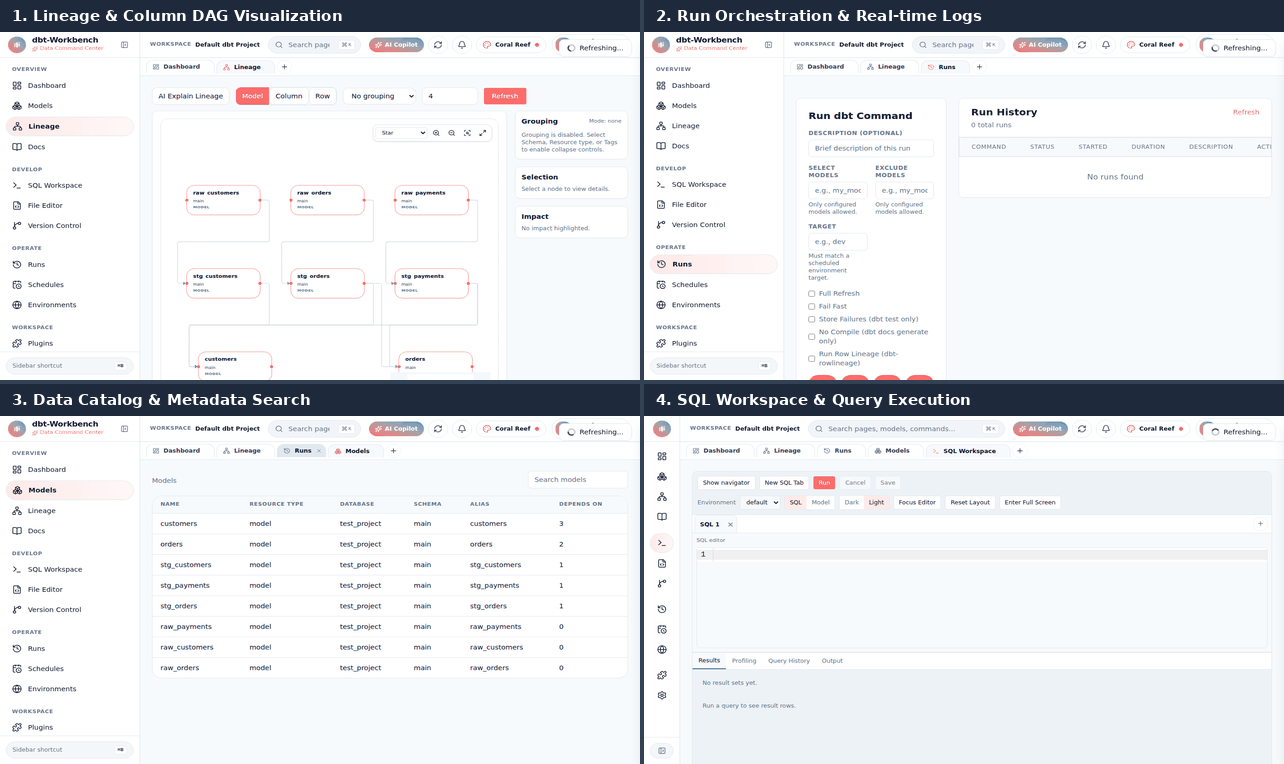The width and height of the screenshot is (1284, 764).
Task: Select the stg orders node in lineage graph
Action: coord(328,283)
